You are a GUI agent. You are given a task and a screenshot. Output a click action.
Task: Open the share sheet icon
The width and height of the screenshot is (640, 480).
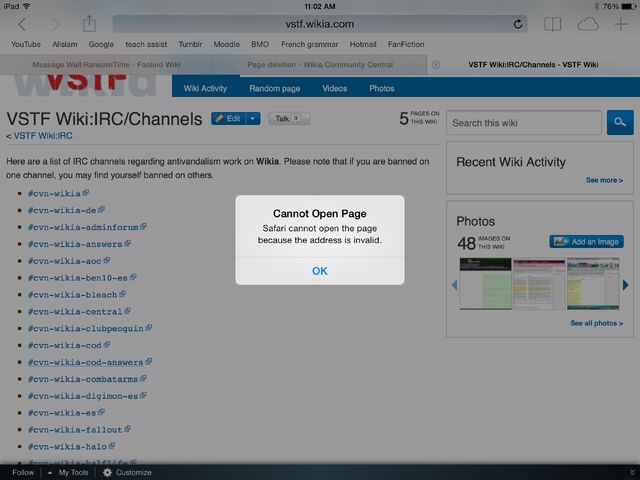(x=89, y=24)
